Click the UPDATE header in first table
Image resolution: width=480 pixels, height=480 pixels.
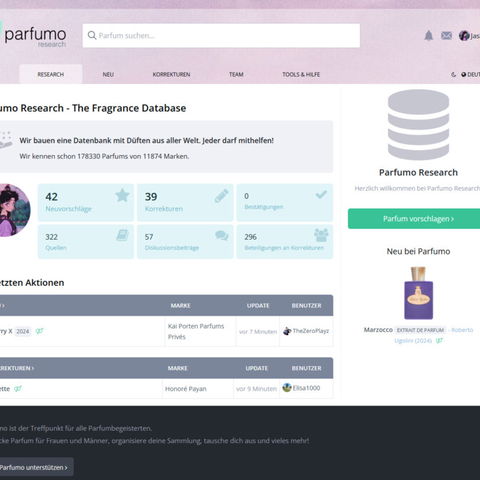click(x=258, y=306)
